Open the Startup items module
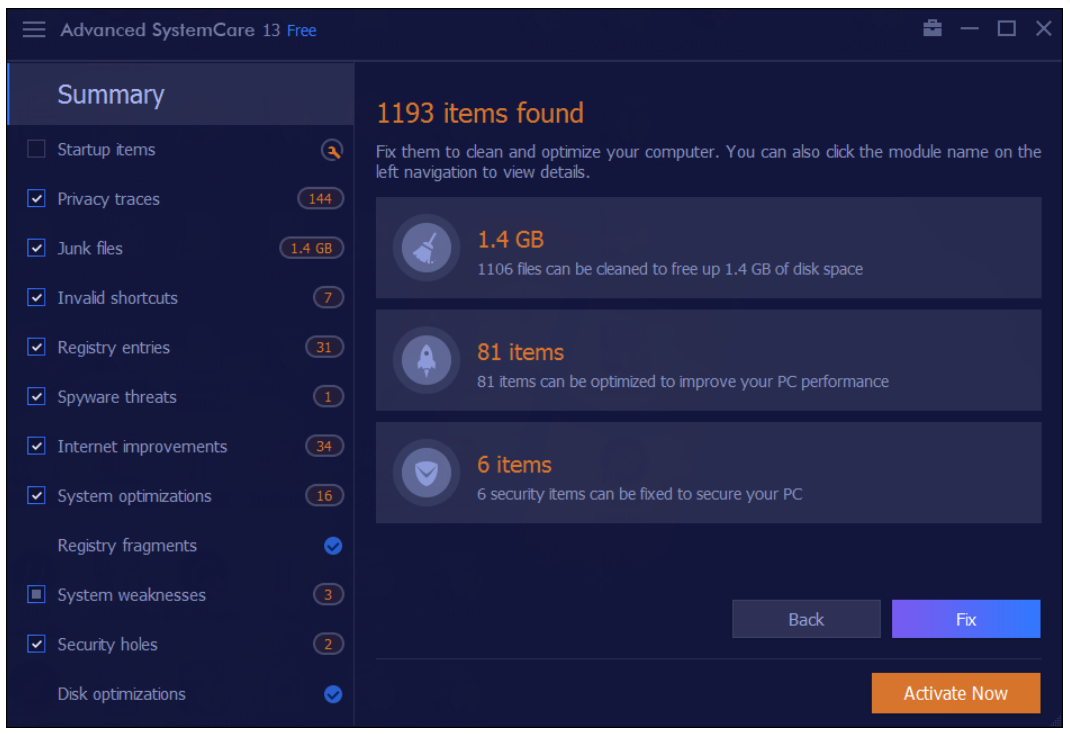The width and height of the screenshot is (1070, 734). (x=106, y=149)
